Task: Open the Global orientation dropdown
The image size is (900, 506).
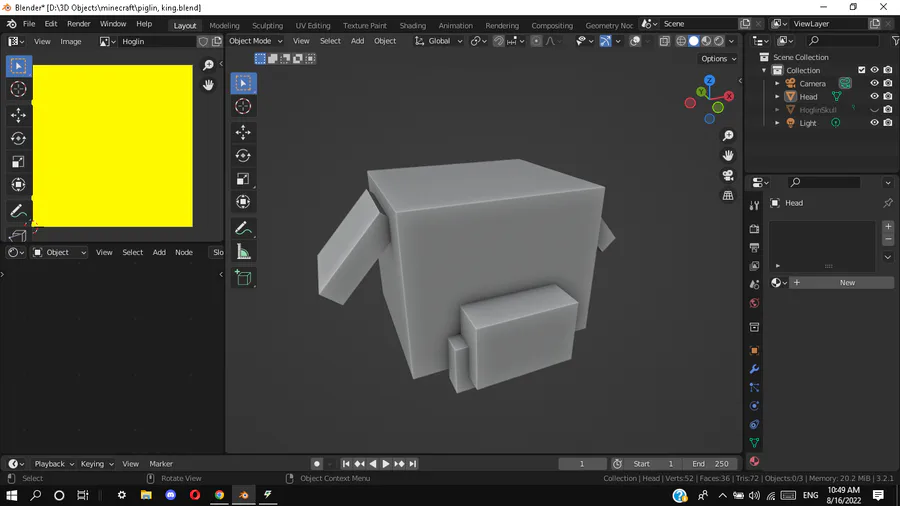Action: 439,41
